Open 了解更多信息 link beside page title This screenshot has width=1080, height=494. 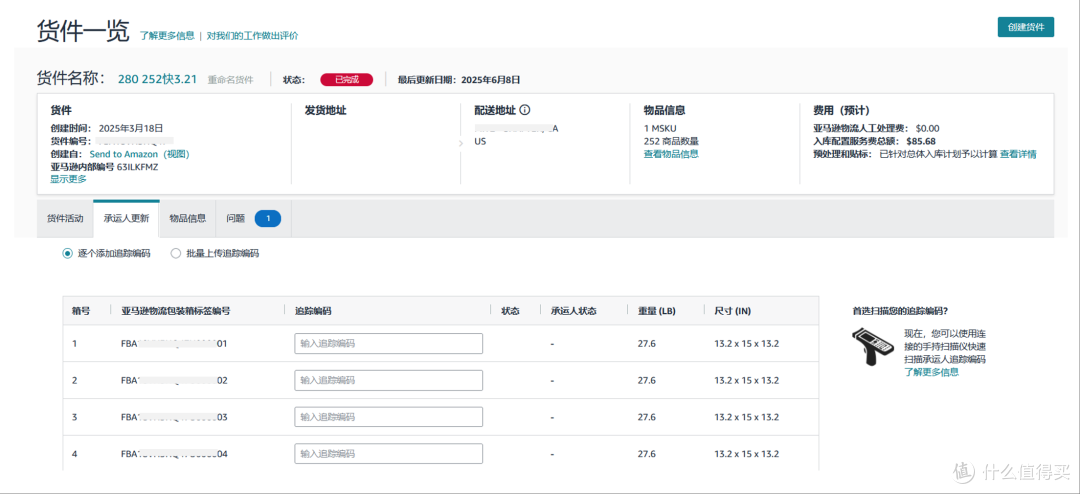pos(167,36)
